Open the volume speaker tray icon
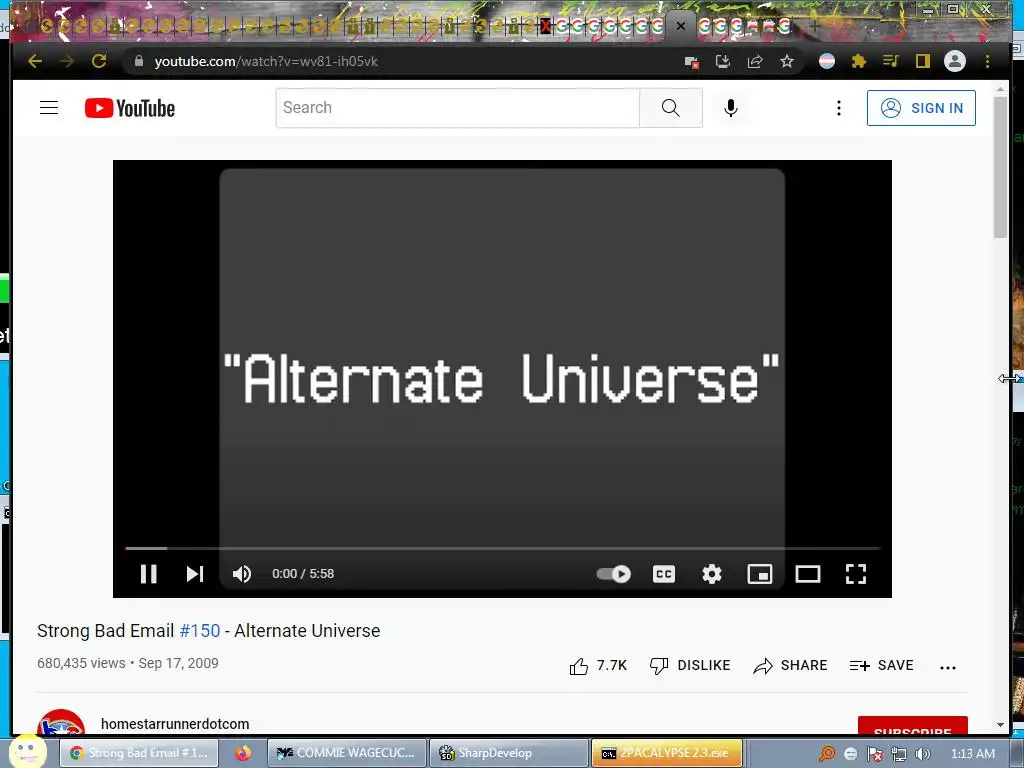1024x768 pixels. 923,754
